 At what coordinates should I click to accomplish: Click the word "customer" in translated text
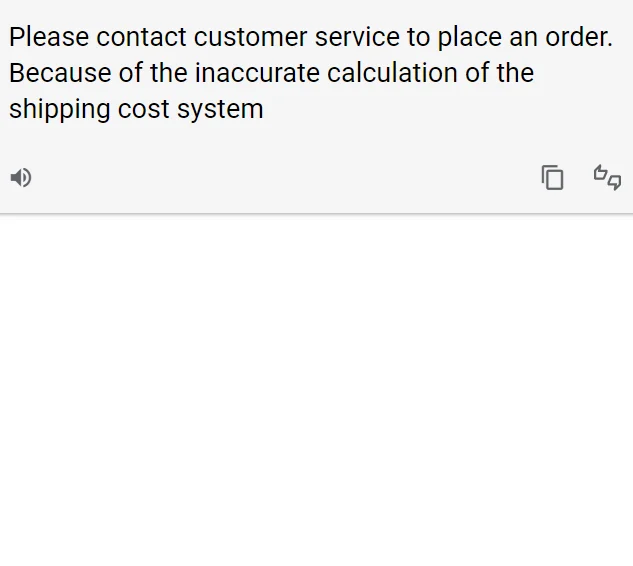(x=250, y=38)
